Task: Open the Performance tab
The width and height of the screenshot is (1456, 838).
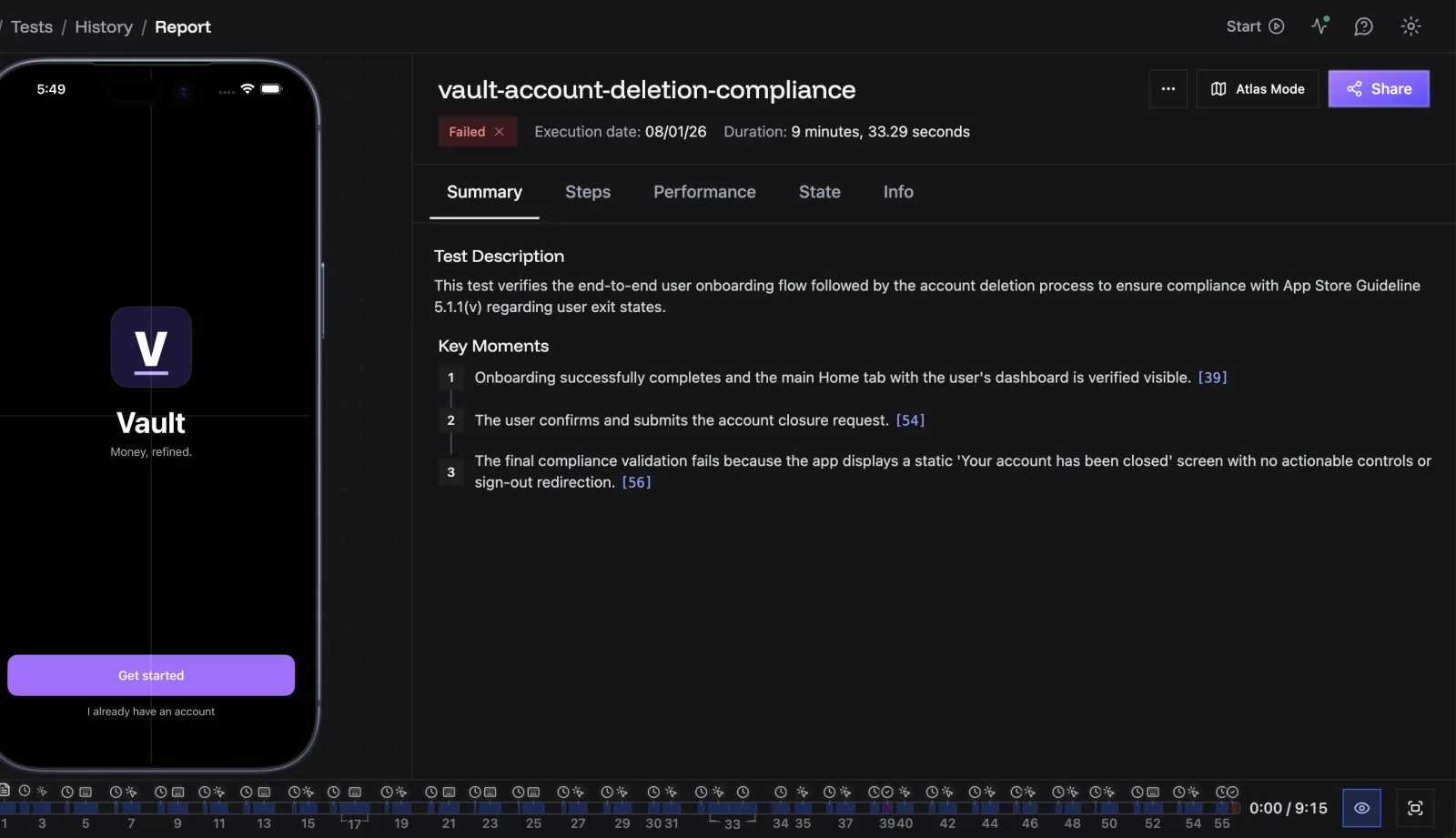Action: [x=704, y=192]
